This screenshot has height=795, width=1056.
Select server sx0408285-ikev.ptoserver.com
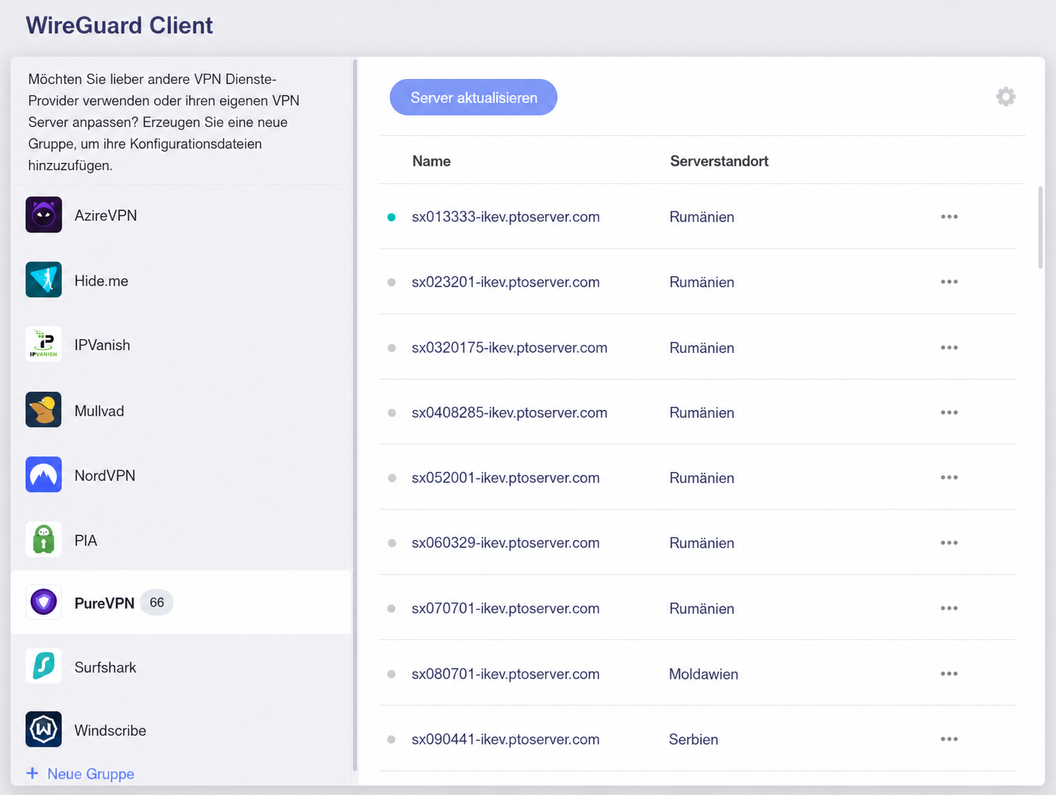(509, 412)
